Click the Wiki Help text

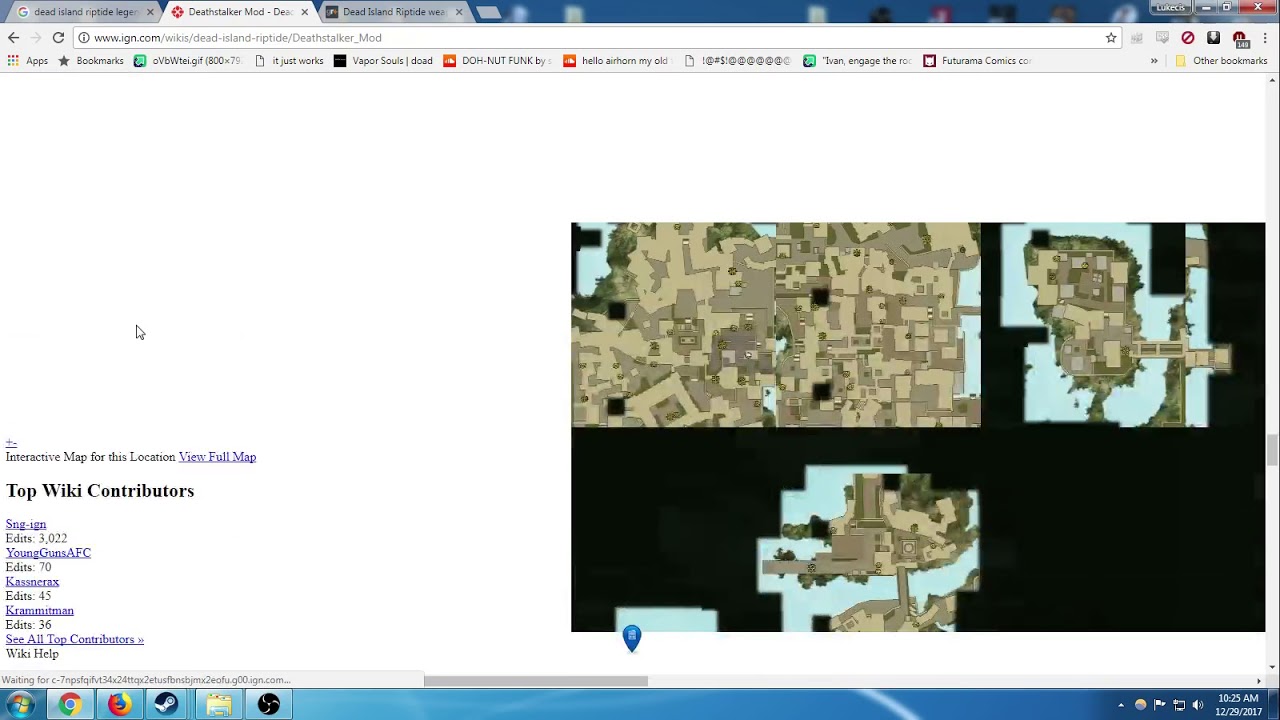(x=32, y=654)
